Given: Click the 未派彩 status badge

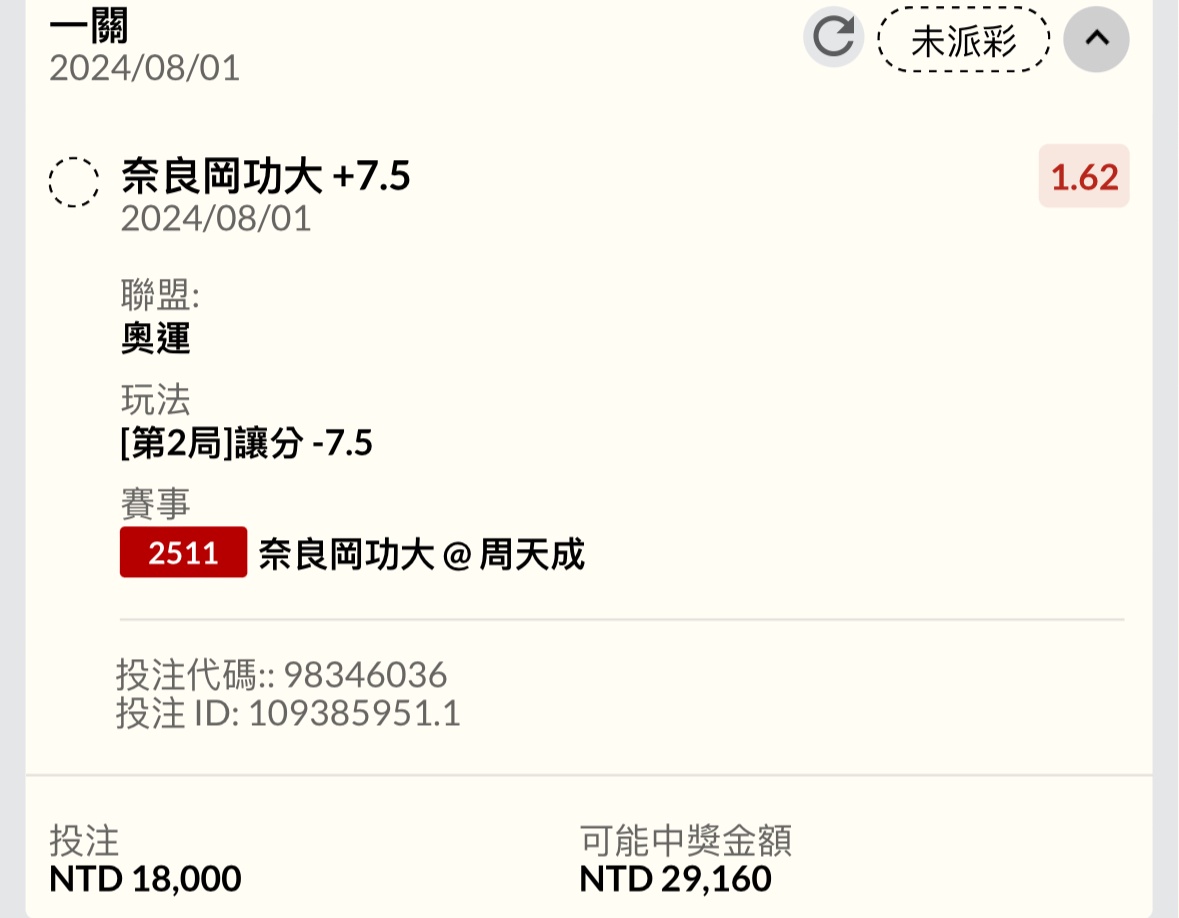Looking at the screenshot, I should point(963,41).
